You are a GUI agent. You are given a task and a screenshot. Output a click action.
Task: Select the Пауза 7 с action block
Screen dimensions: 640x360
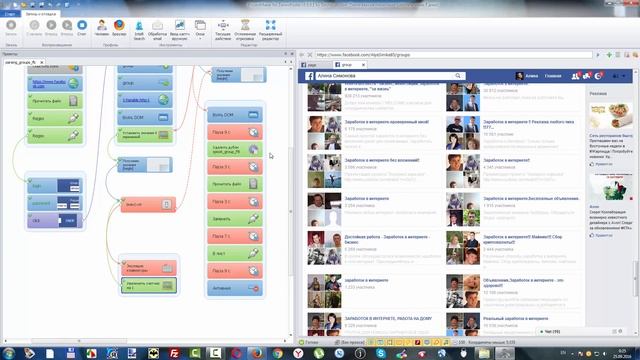[235, 236]
